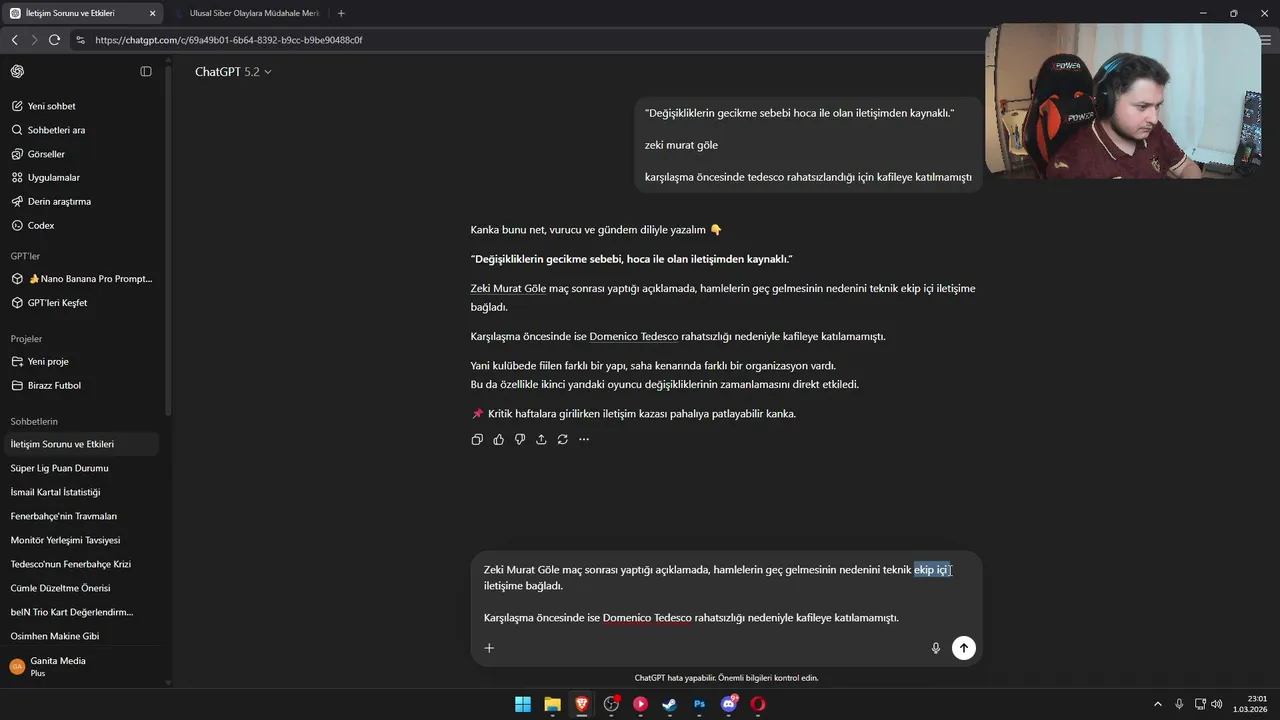Open ChatGPT 5.2 model dropdown
This screenshot has width=1280, height=720.
[x=233, y=72]
